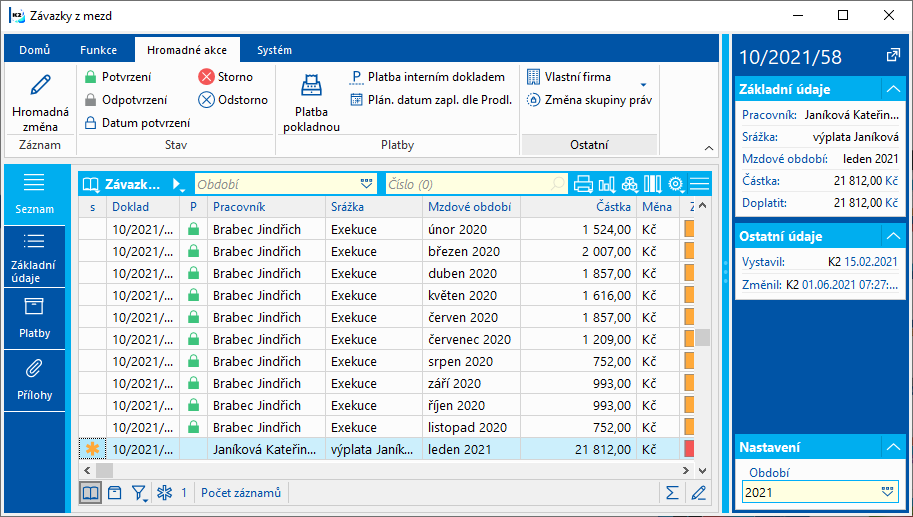The width and height of the screenshot is (913, 517).
Task: Switch to the Systém tab
Action: 274,50
